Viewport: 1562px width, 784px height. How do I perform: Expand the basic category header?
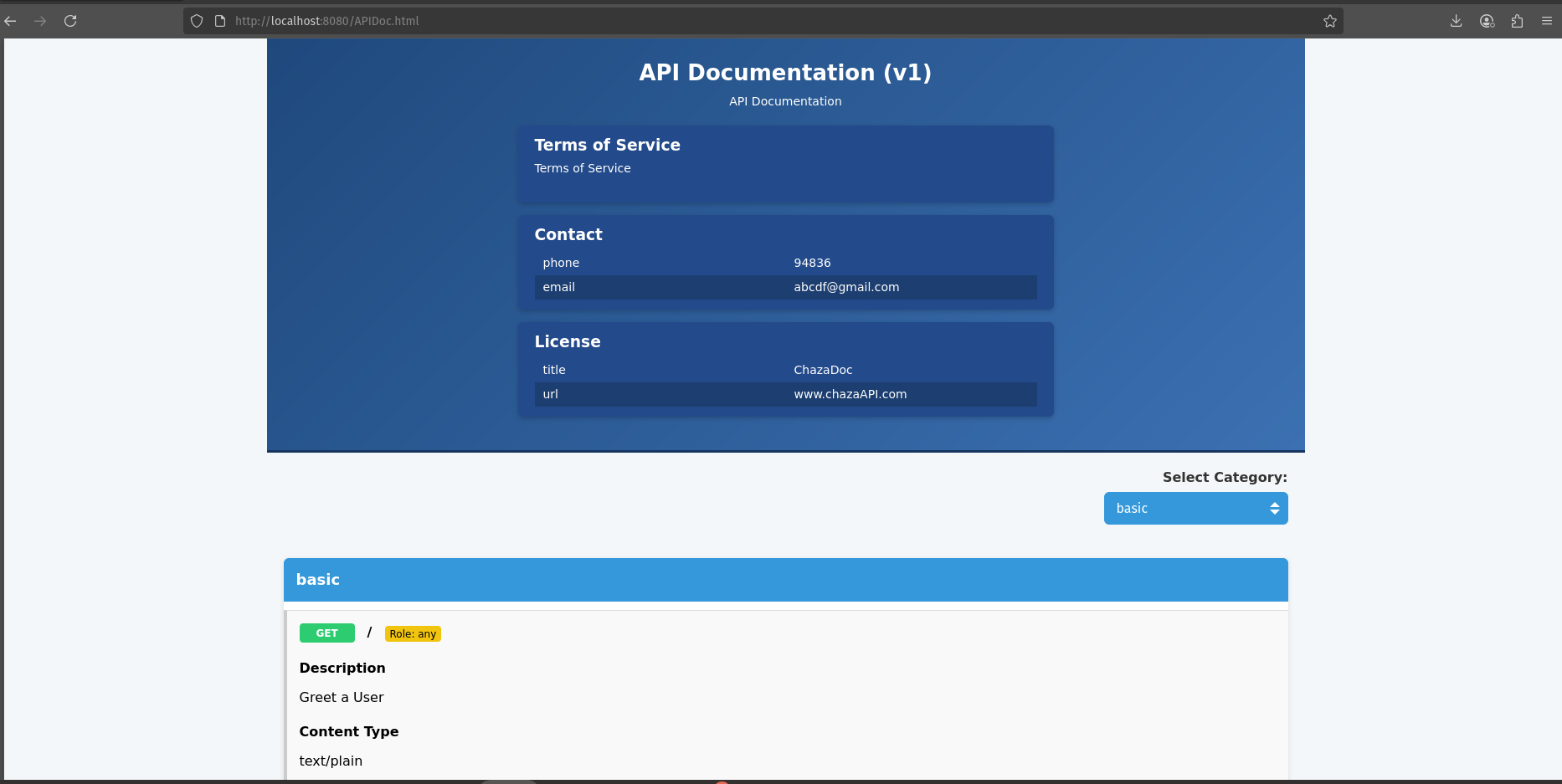(785, 580)
